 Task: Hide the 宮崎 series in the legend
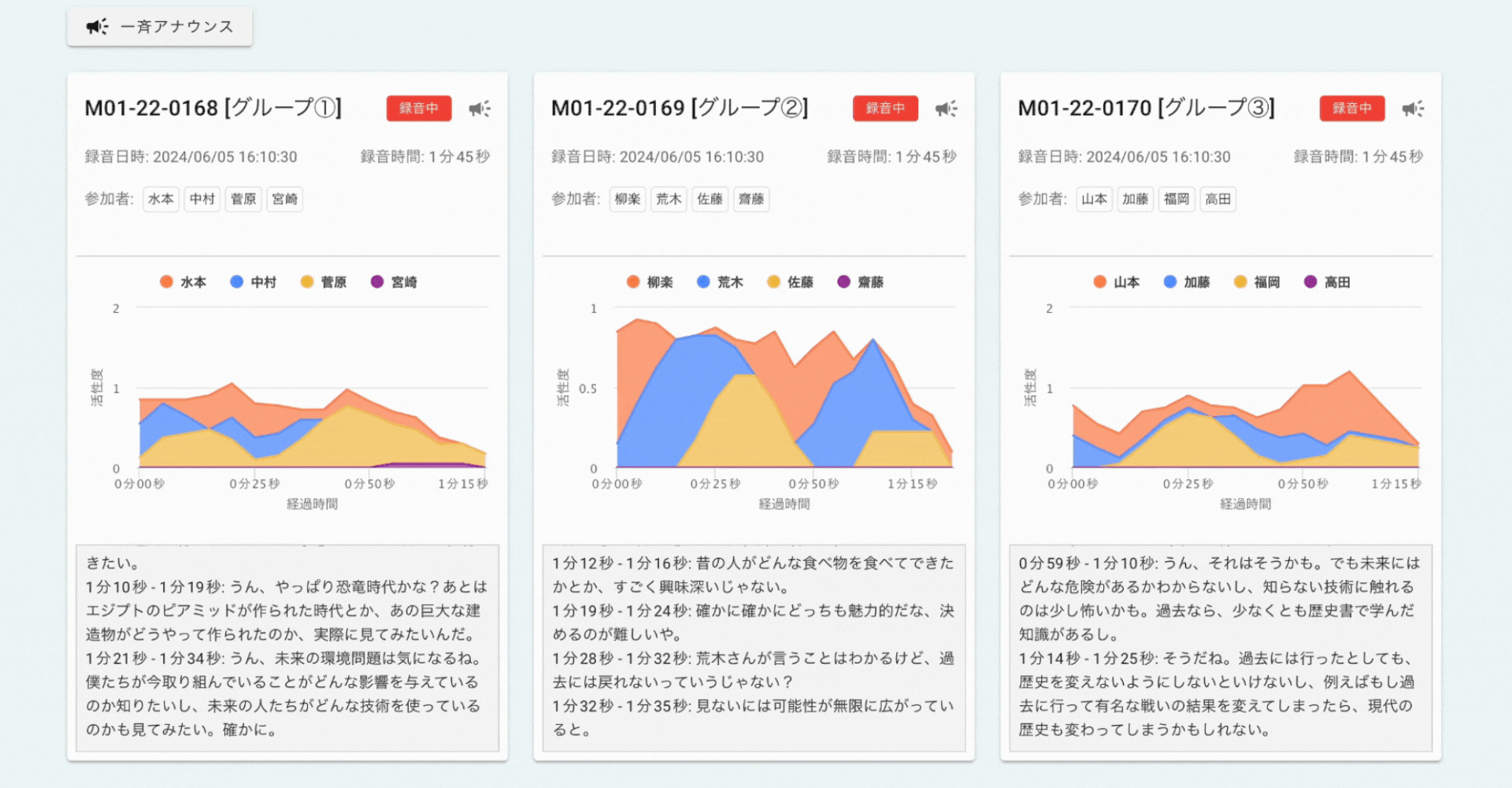coord(394,282)
